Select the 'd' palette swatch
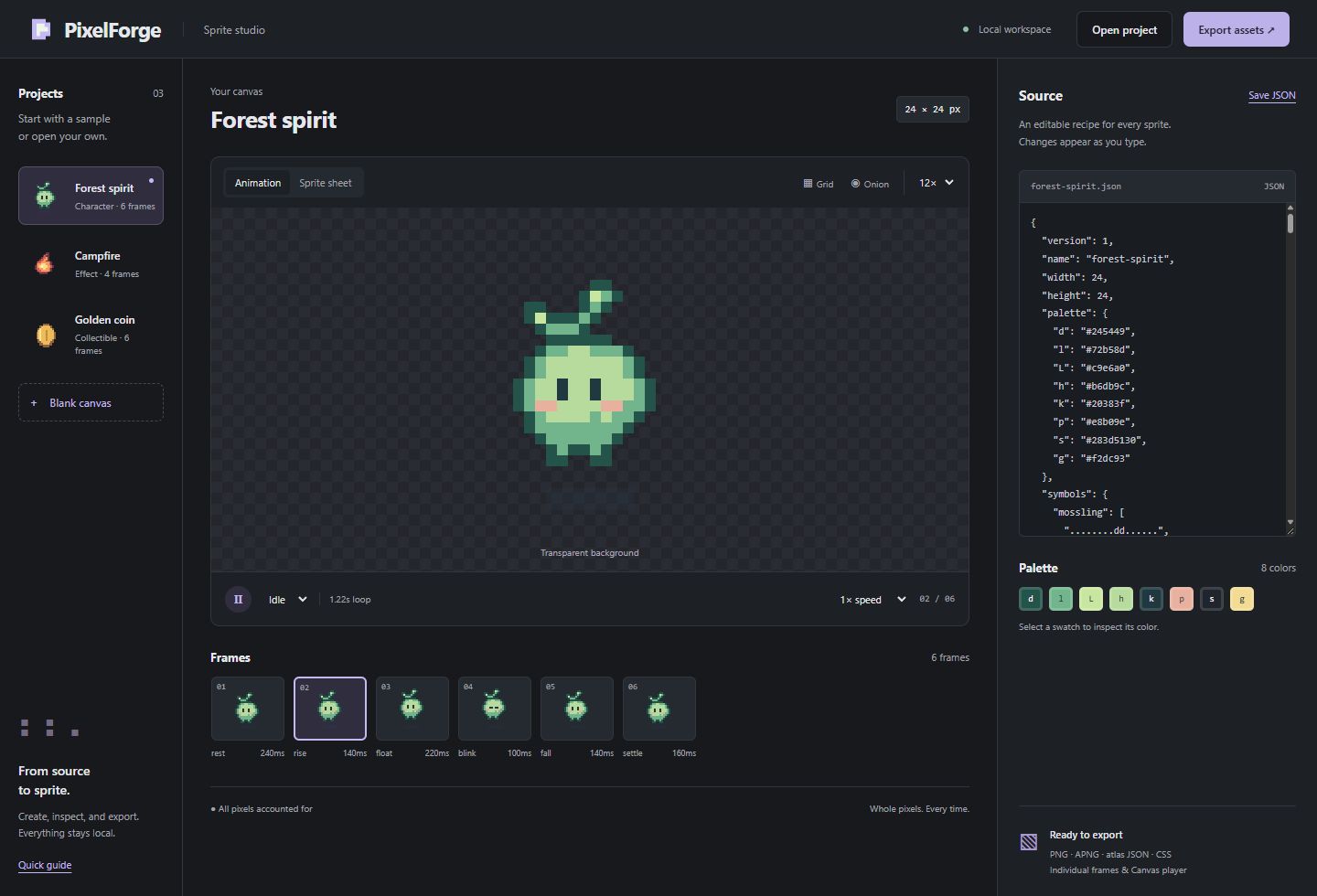The image size is (1317, 896). tap(1031, 599)
